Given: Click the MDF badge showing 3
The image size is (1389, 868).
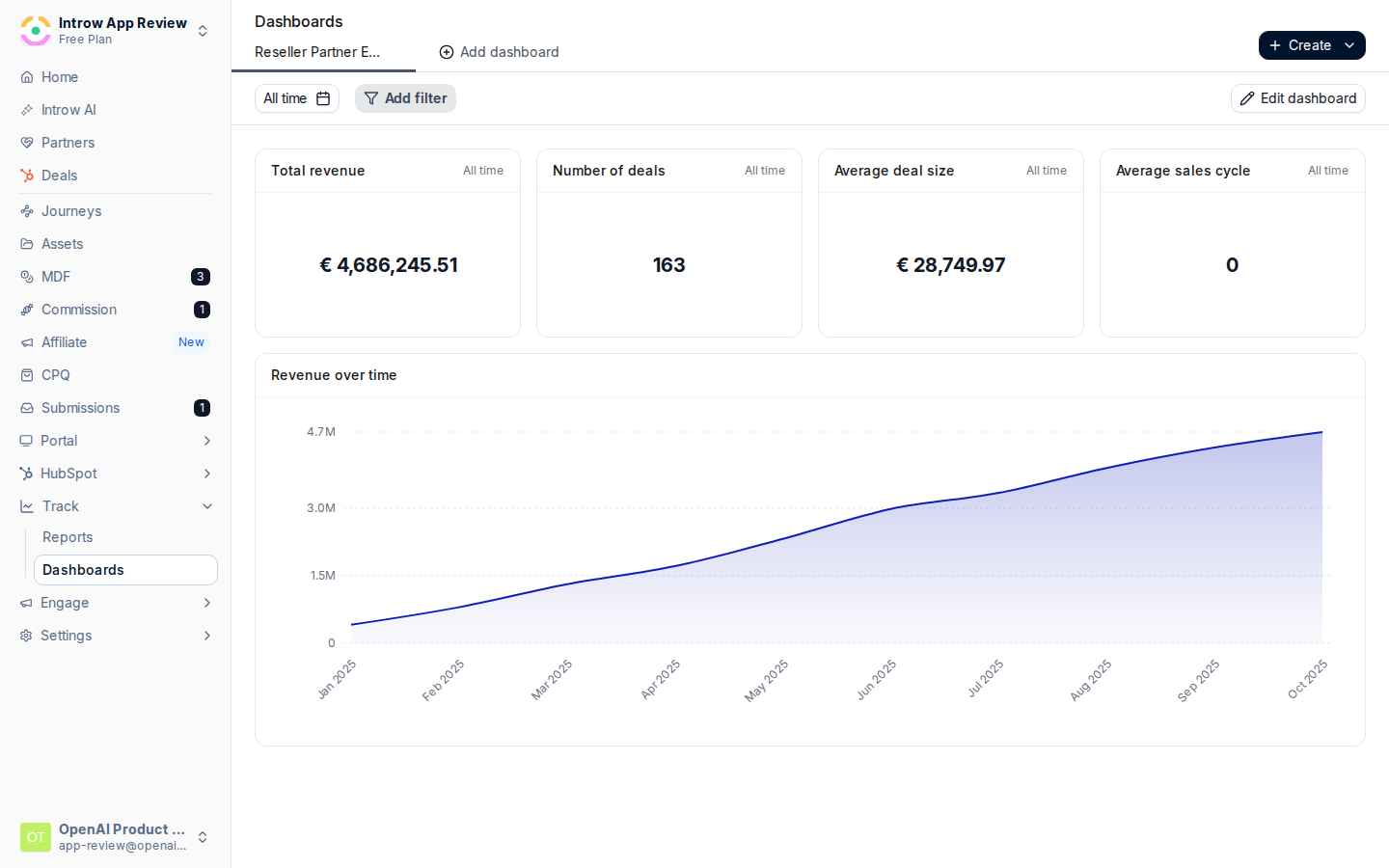Looking at the screenshot, I should pos(201,277).
